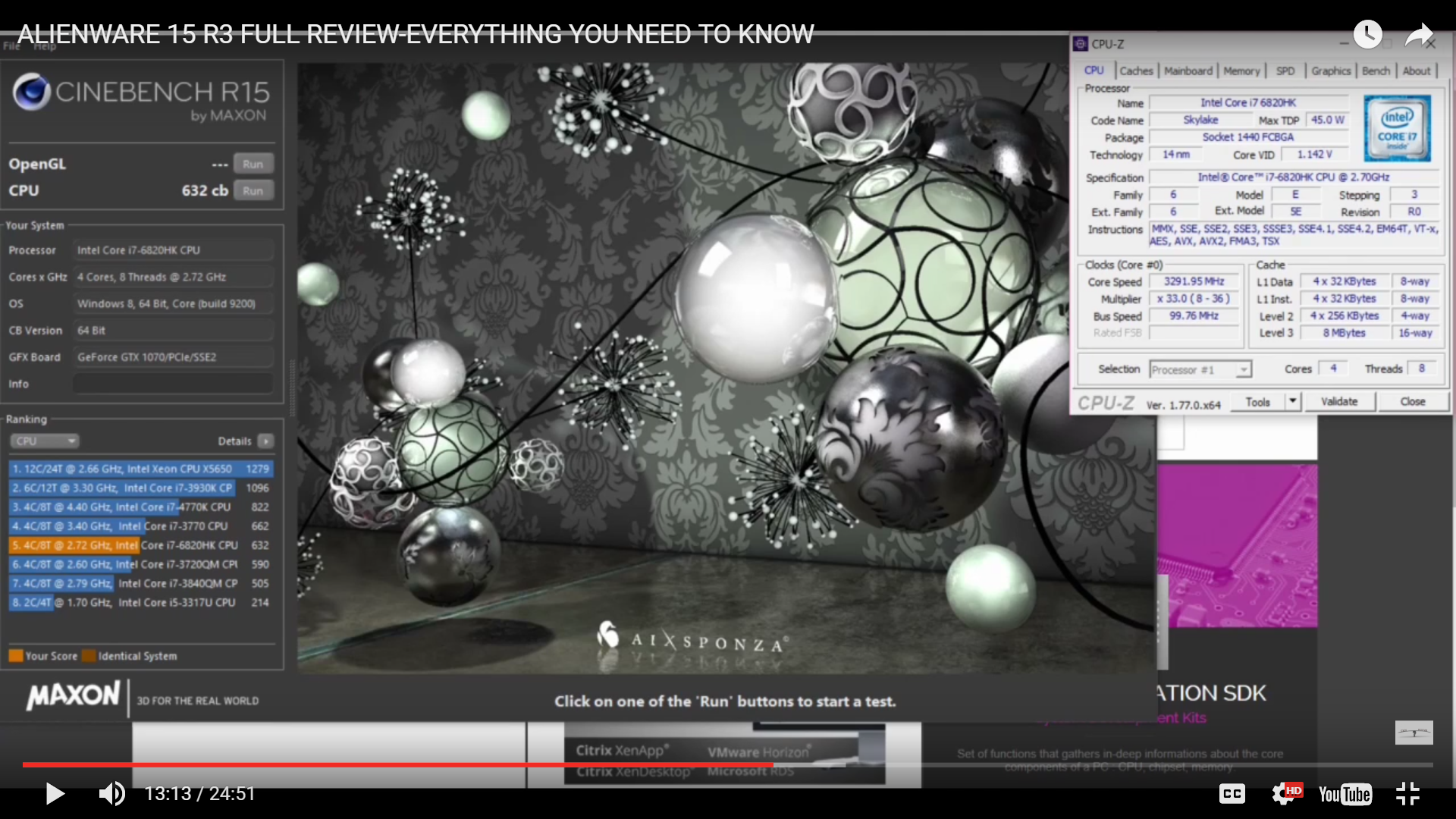Click the Cinebench Processor field value
Screen dimensions: 1456x819
173,250
